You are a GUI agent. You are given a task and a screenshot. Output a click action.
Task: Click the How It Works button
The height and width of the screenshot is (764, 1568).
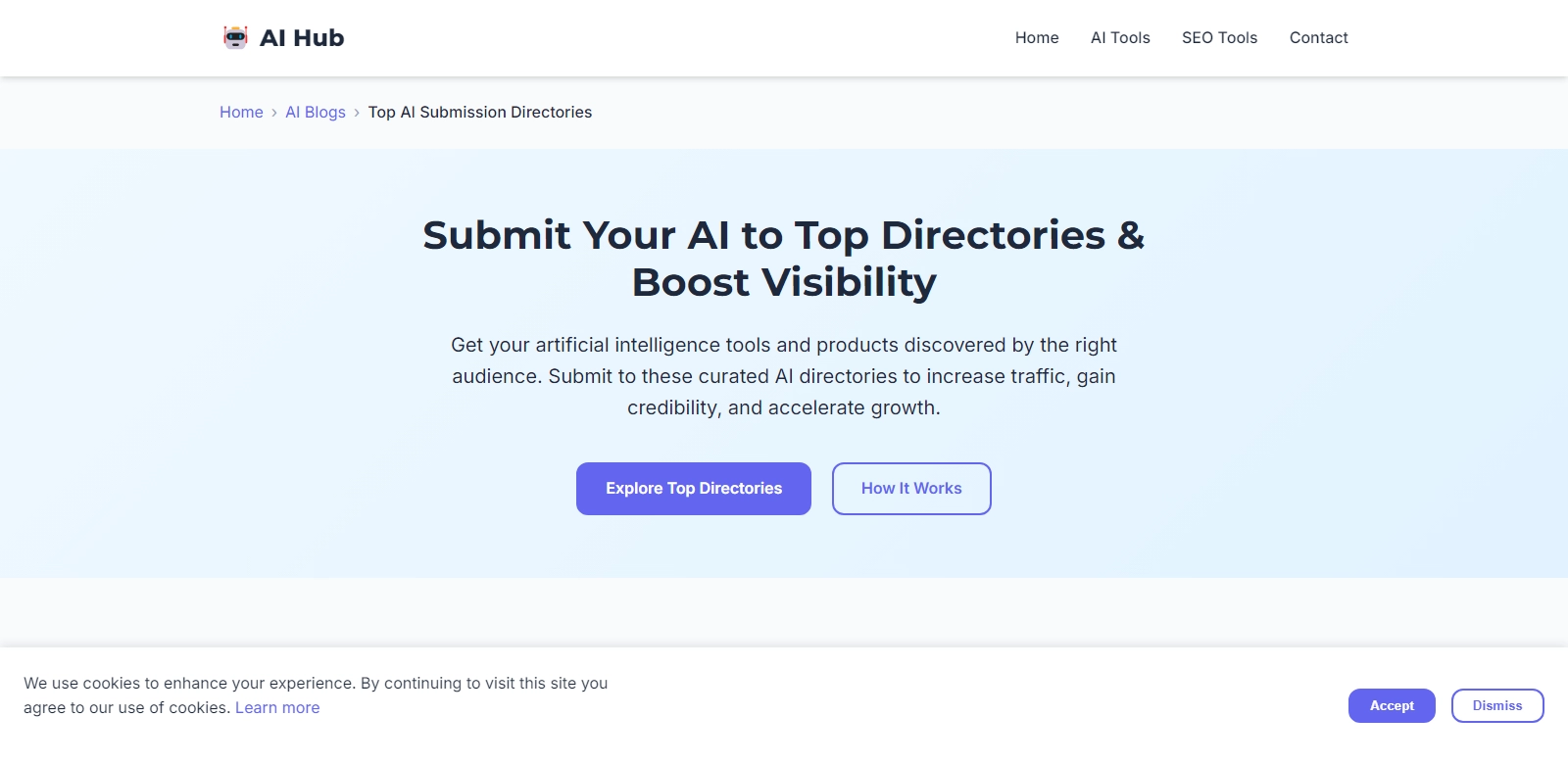pos(911,488)
